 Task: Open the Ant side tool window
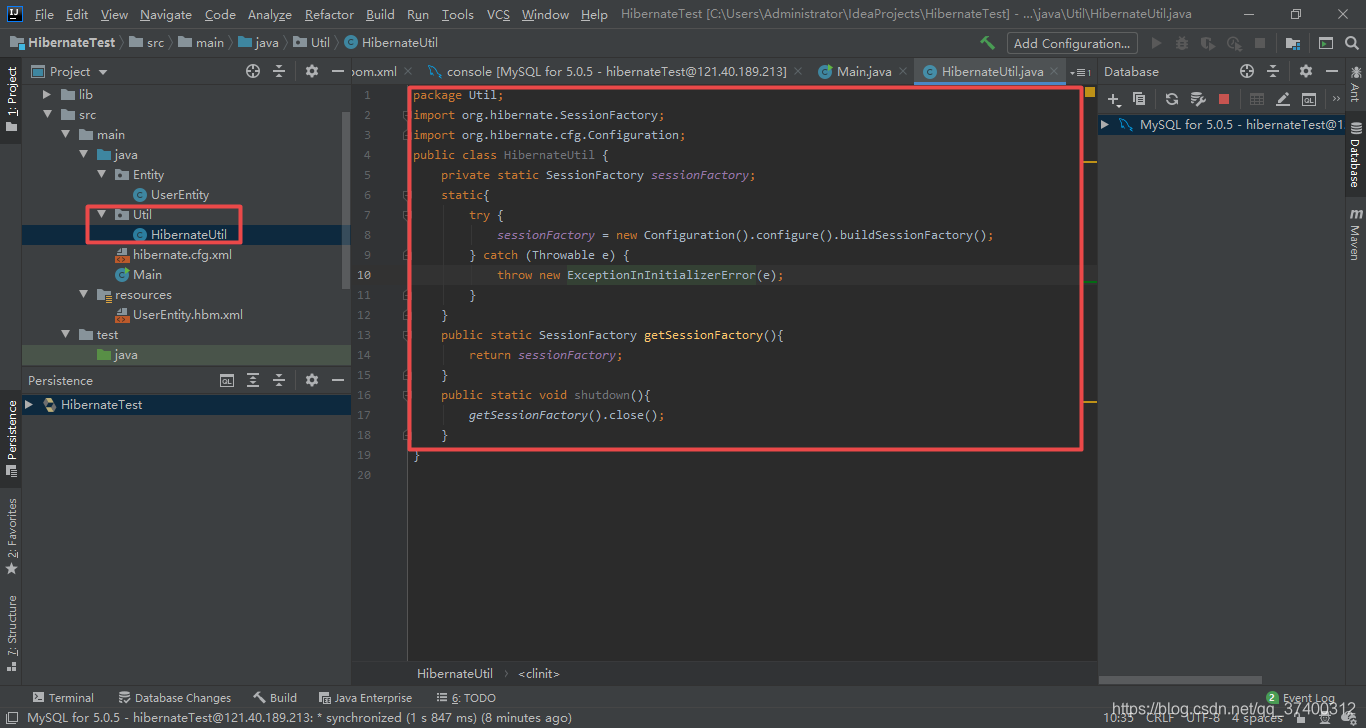pos(1355,84)
